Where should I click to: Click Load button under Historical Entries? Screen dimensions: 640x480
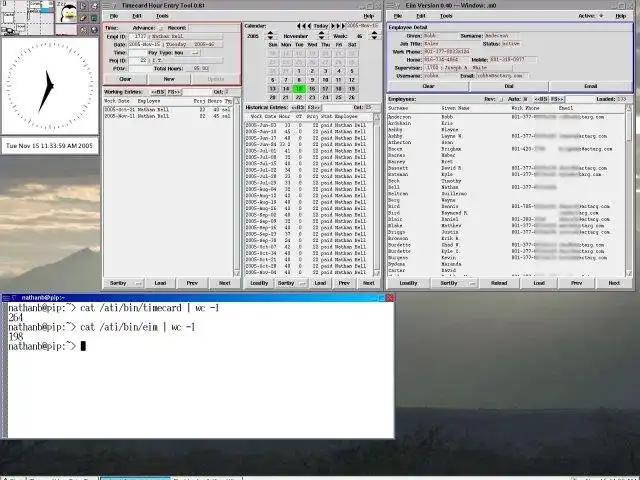point(320,283)
